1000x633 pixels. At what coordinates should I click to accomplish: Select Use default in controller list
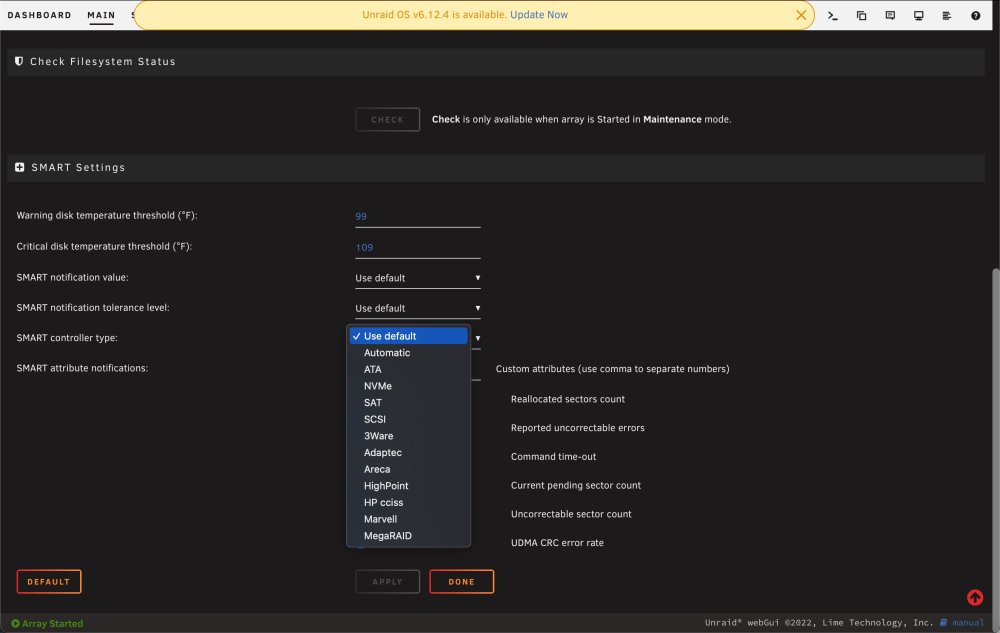click(408, 336)
